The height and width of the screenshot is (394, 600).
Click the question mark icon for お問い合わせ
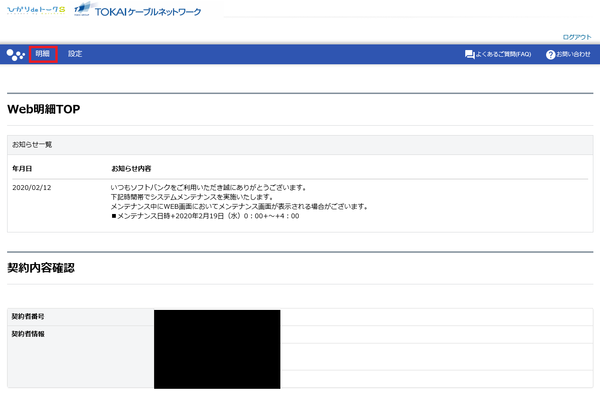tap(550, 54)
